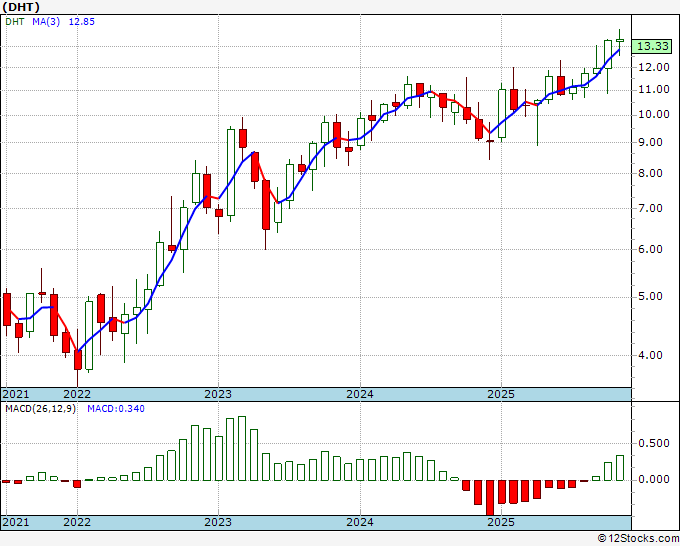Click the tallest green MACD bar in early 2023
Screen dimensions: 680x546
tap(242, 448)
